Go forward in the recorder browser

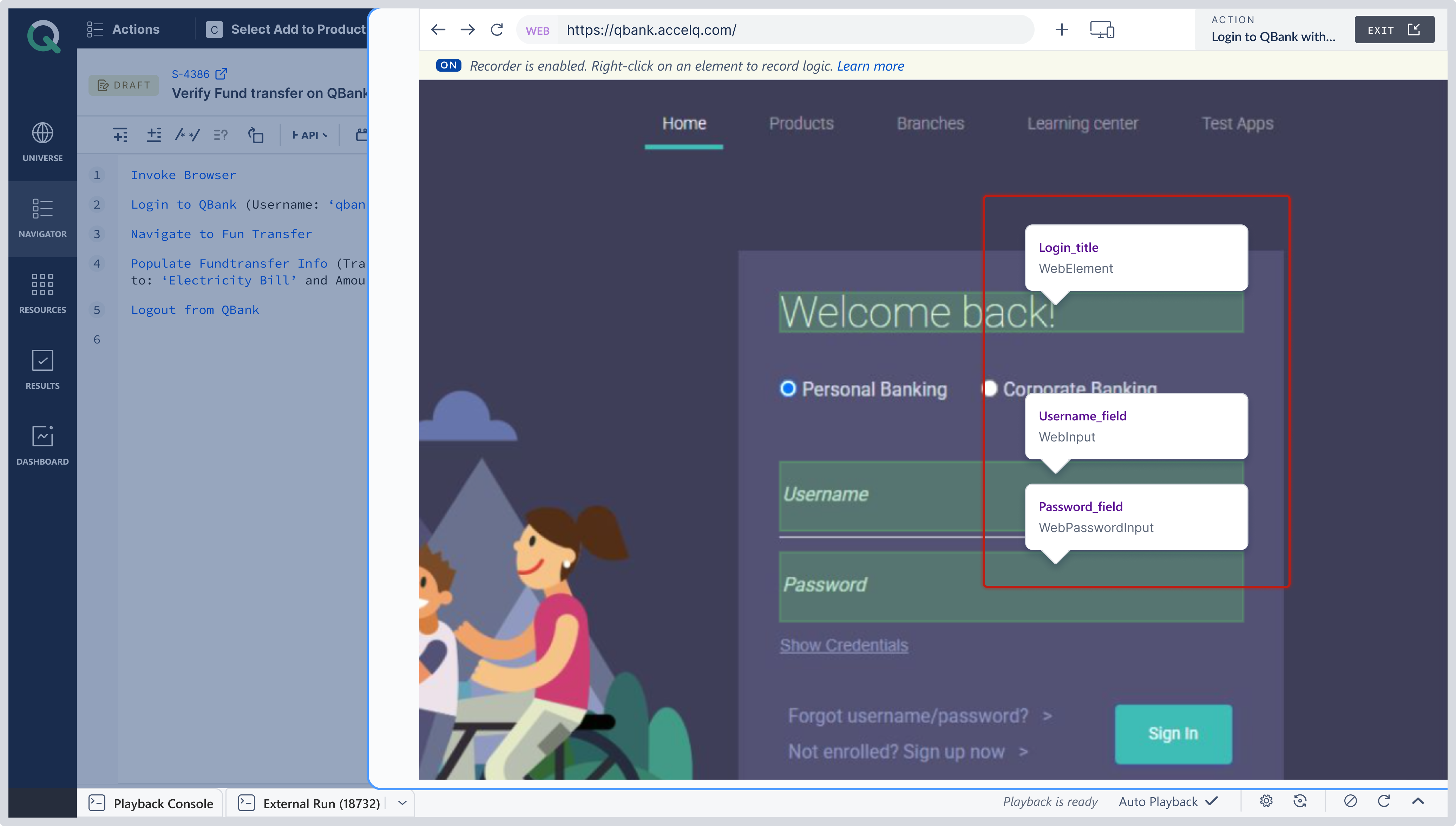click(467, 29)
